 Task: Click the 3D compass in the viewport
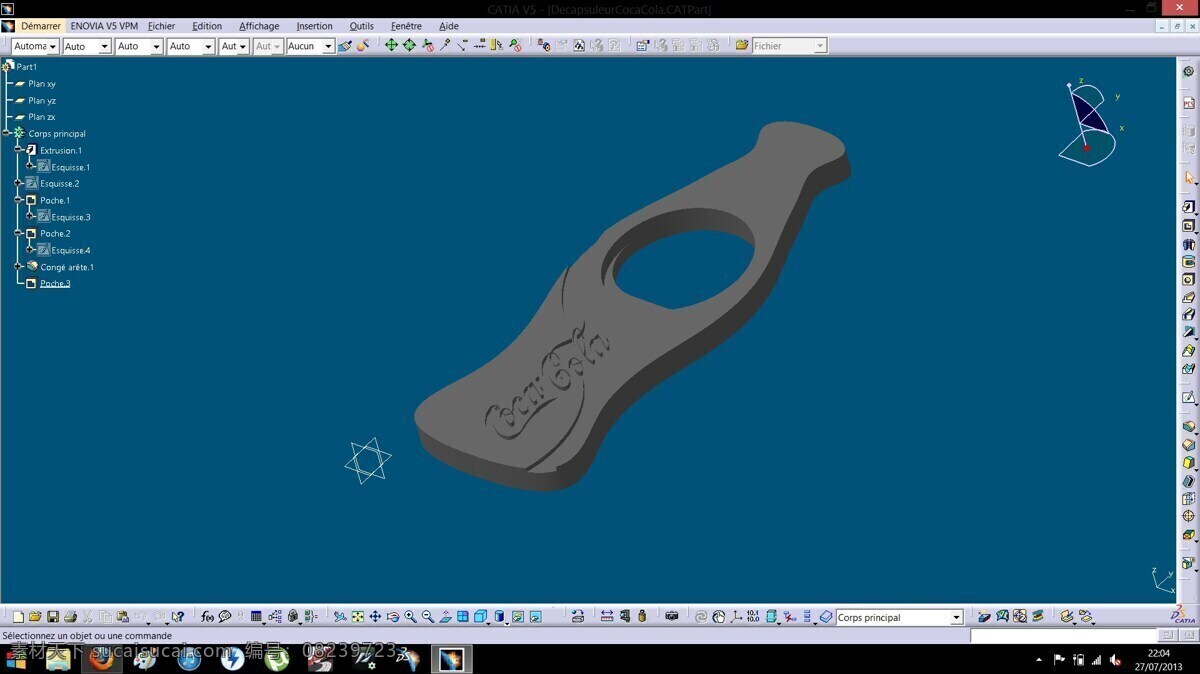[1090, 123]
